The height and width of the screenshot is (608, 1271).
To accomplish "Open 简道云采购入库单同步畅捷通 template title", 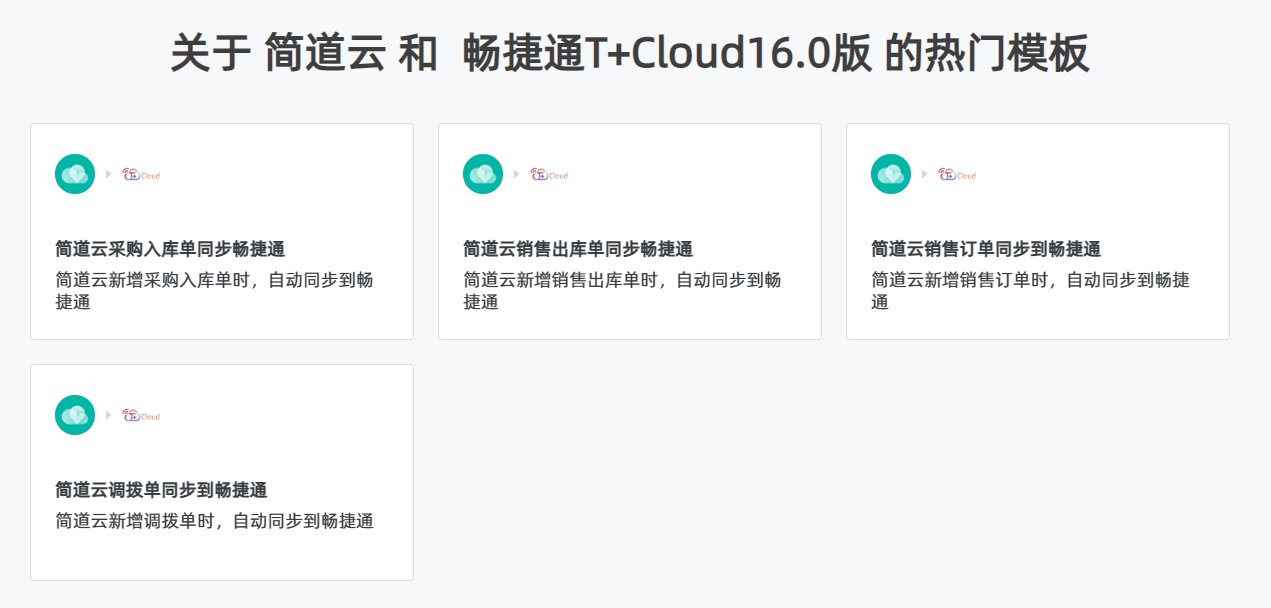I will 170,249.
